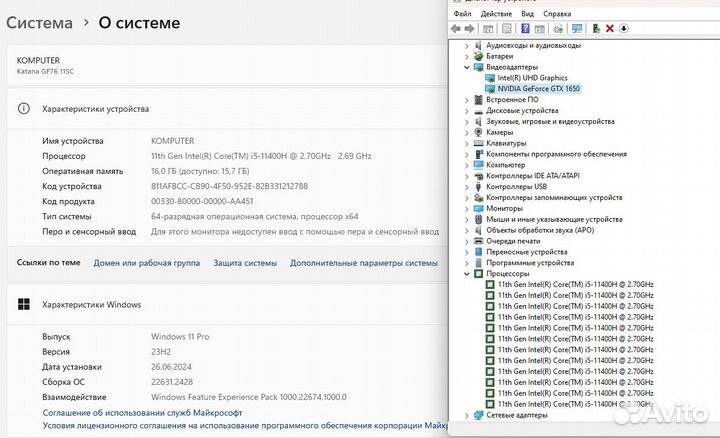The height and width of the screenshot is (438, 720).
Task: Collapse the Процессоры category
Action: coord(467,273)
